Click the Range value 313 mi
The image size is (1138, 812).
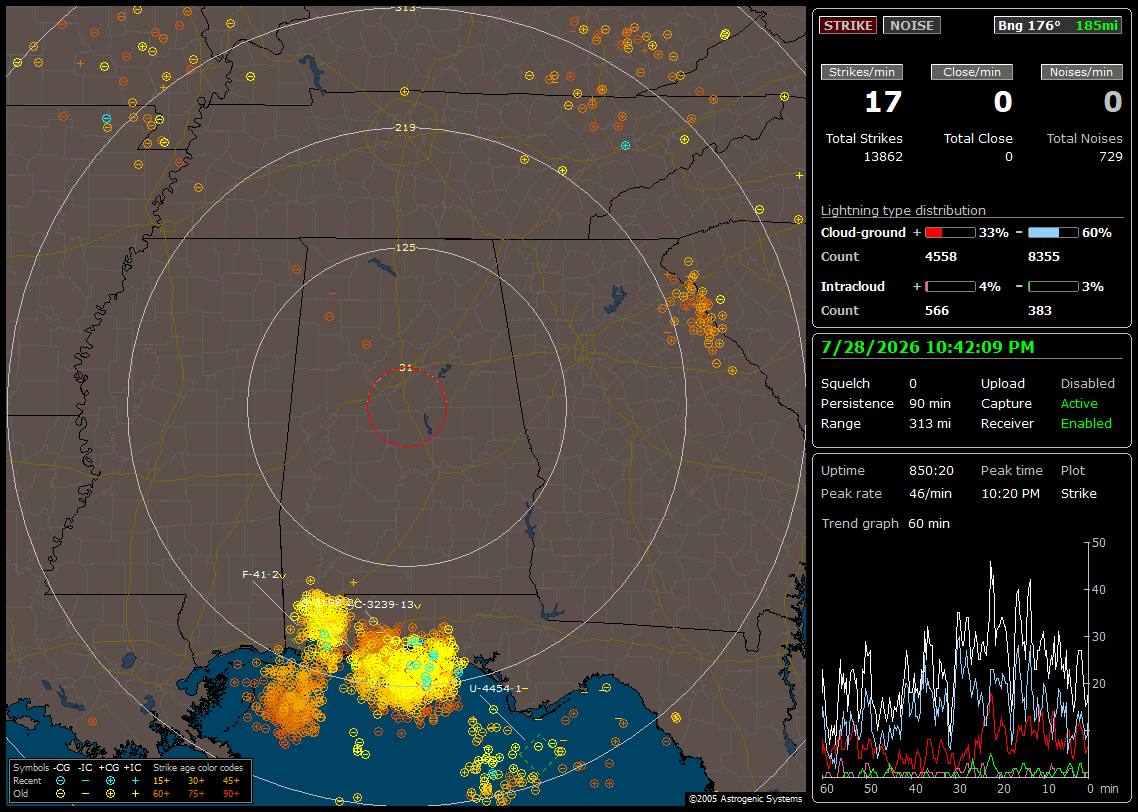[x=930, y=424]
